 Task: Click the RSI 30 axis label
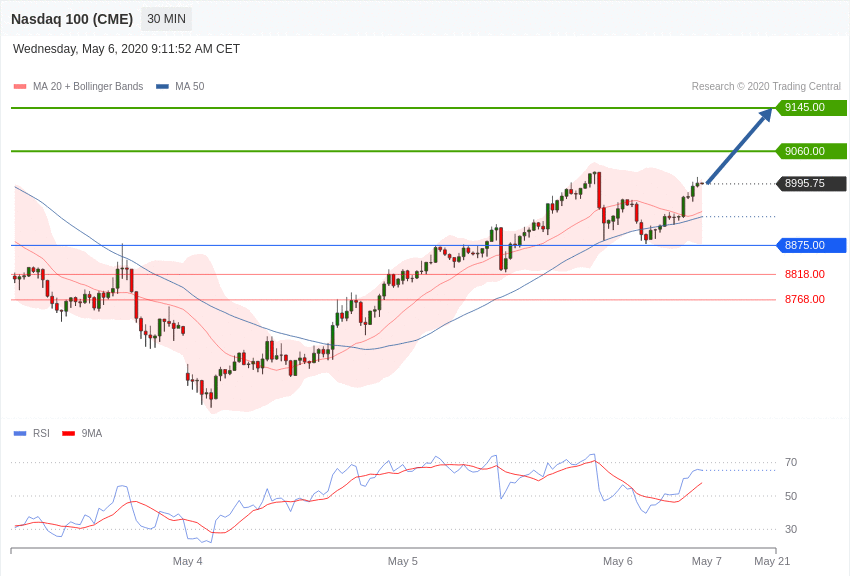791,529
